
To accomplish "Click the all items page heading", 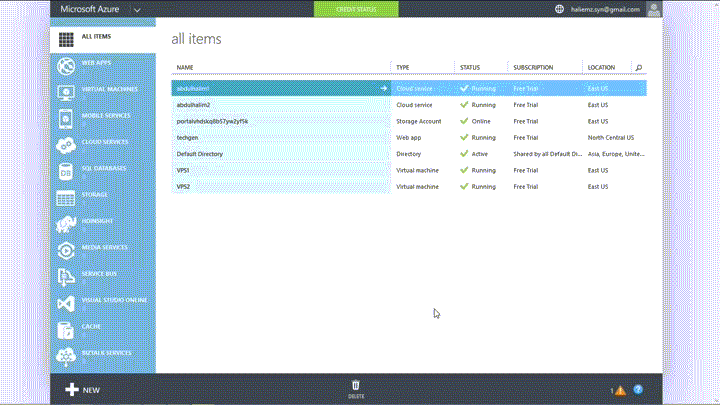I will point(197,39).
